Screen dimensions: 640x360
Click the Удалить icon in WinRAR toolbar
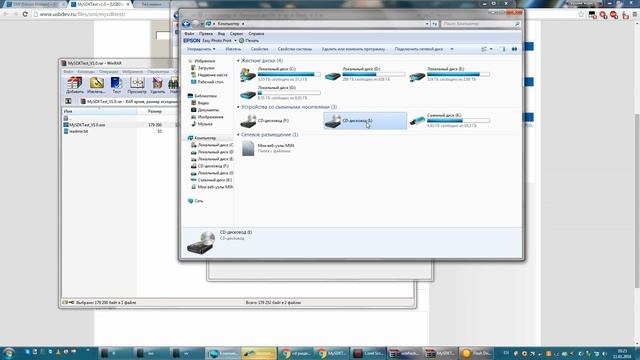coord(158,85)
